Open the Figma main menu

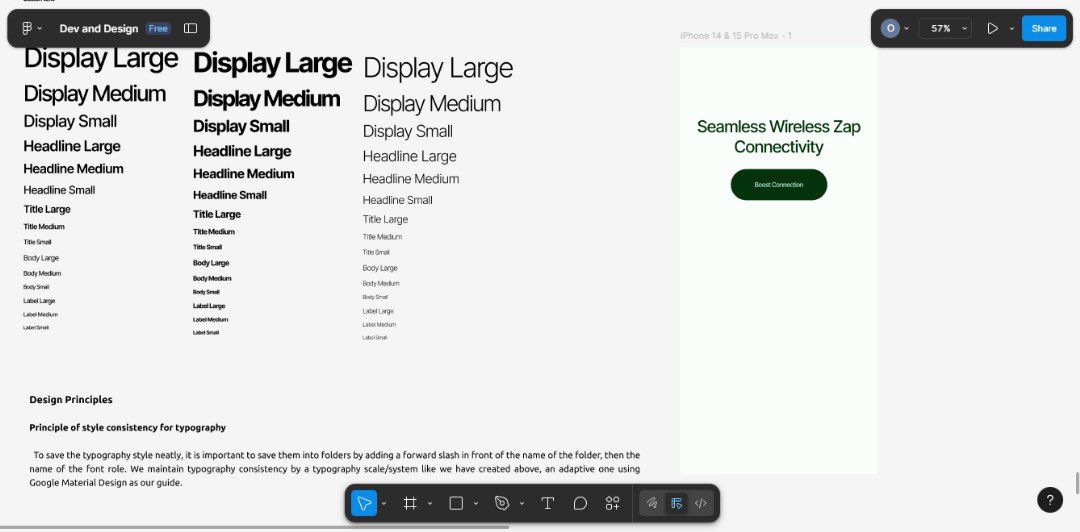tap(27, 28)
